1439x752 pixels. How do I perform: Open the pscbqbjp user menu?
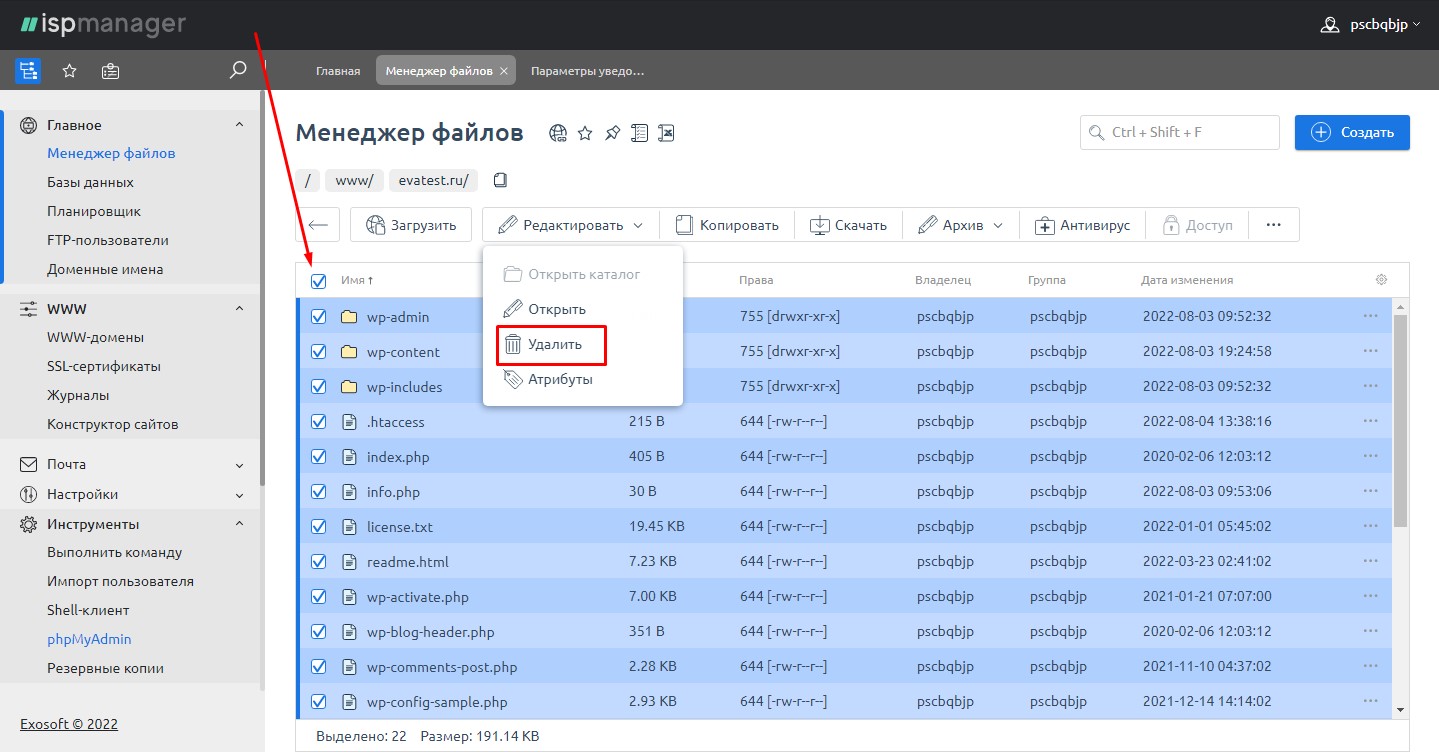click(x=1370, y=25)
